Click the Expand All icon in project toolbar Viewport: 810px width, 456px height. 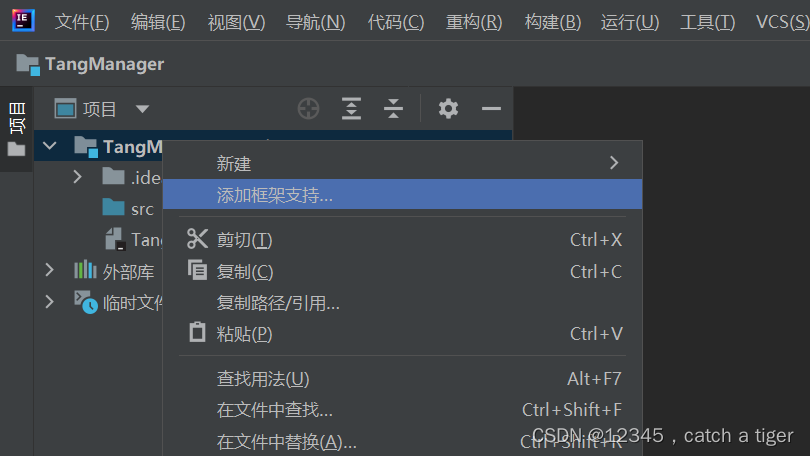coord(351,109)
